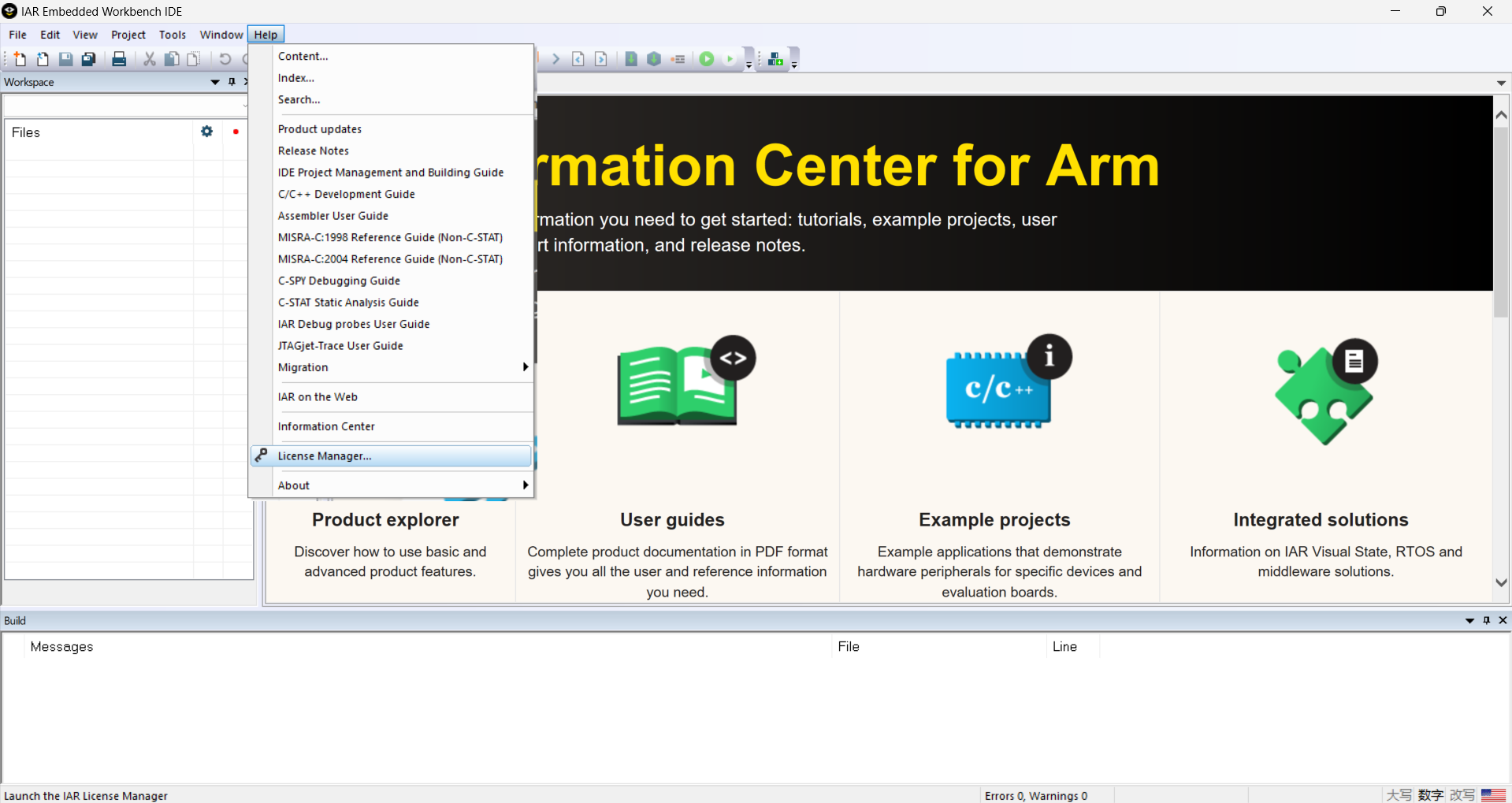Image resolution: width=1512 pixels, height=803 pixels.
Task: Click the Download and Debug green play icon
Action: click(x=707, y=59)
